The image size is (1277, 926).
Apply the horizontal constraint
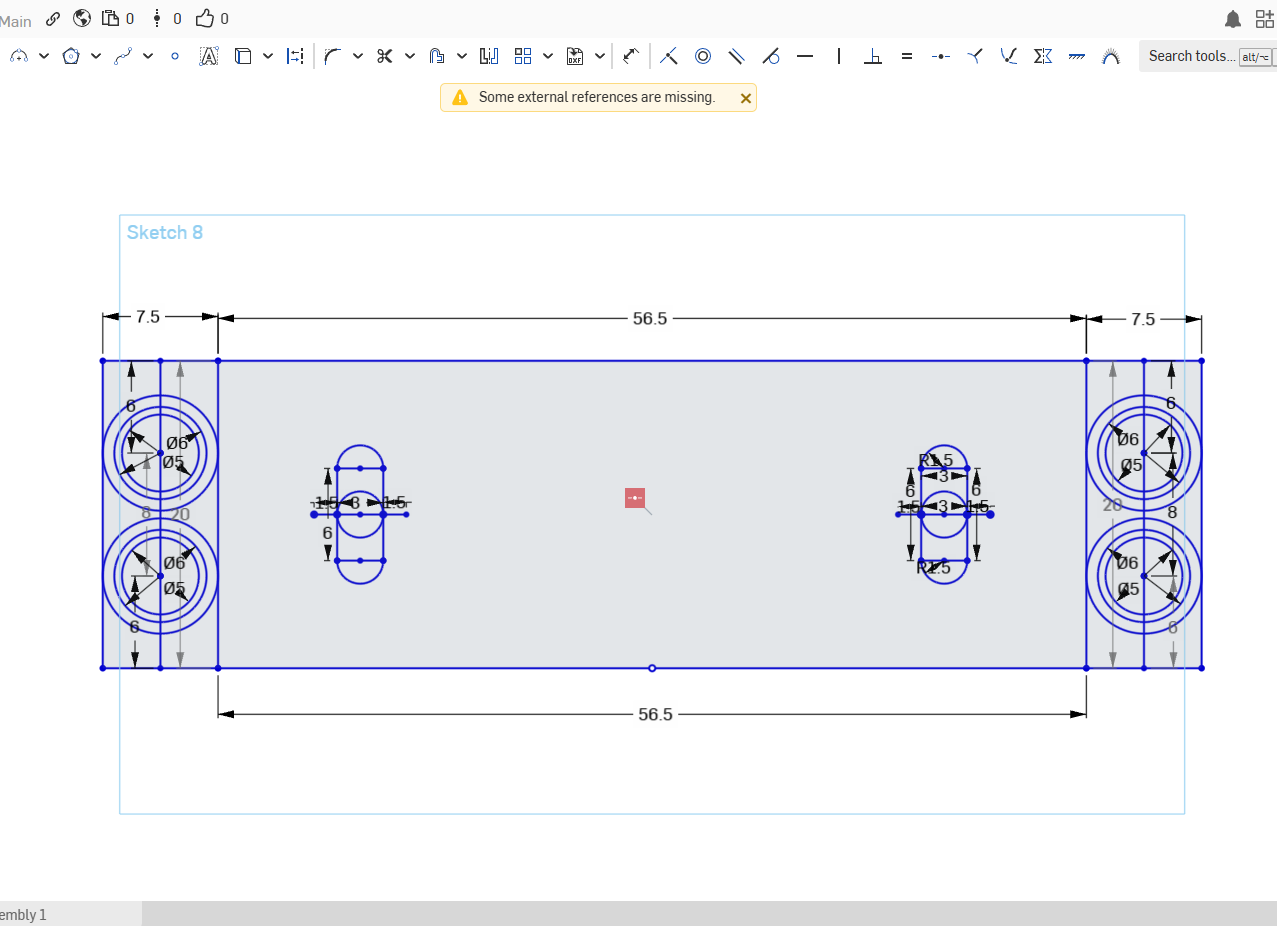pyautogui.click(x=805, y=56)
